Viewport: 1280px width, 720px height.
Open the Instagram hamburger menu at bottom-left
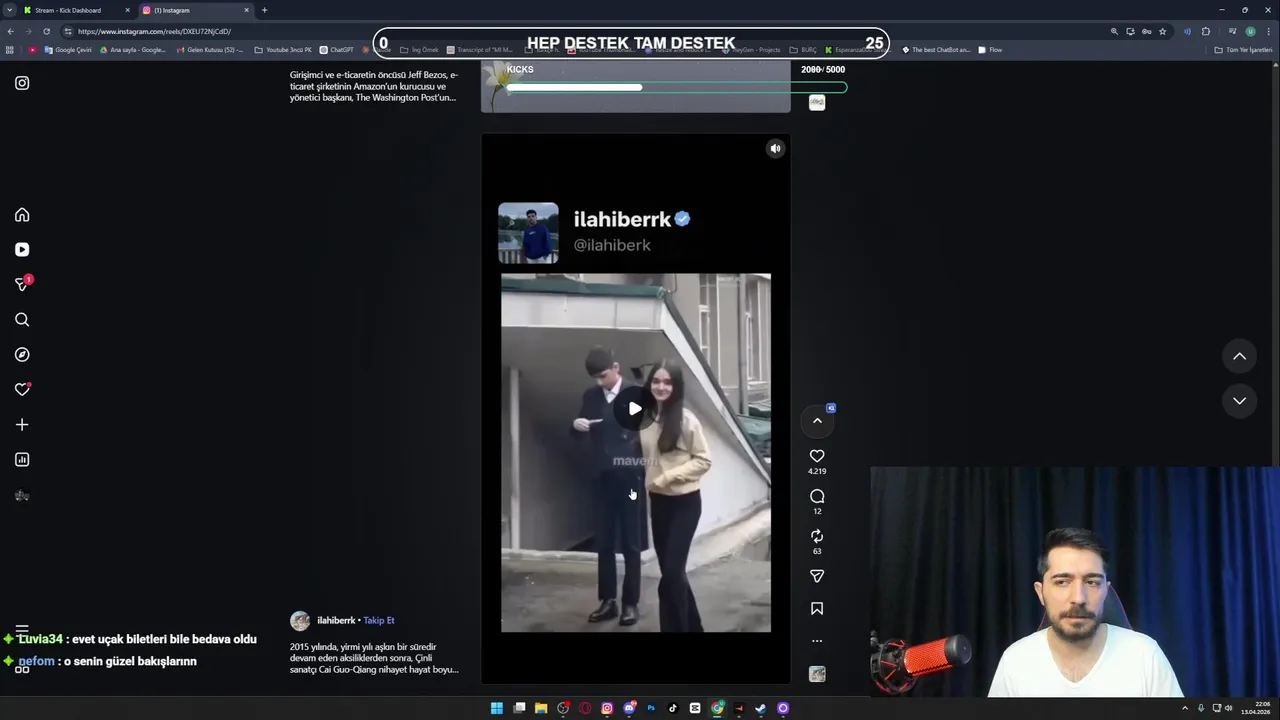(x=22, y=631)
